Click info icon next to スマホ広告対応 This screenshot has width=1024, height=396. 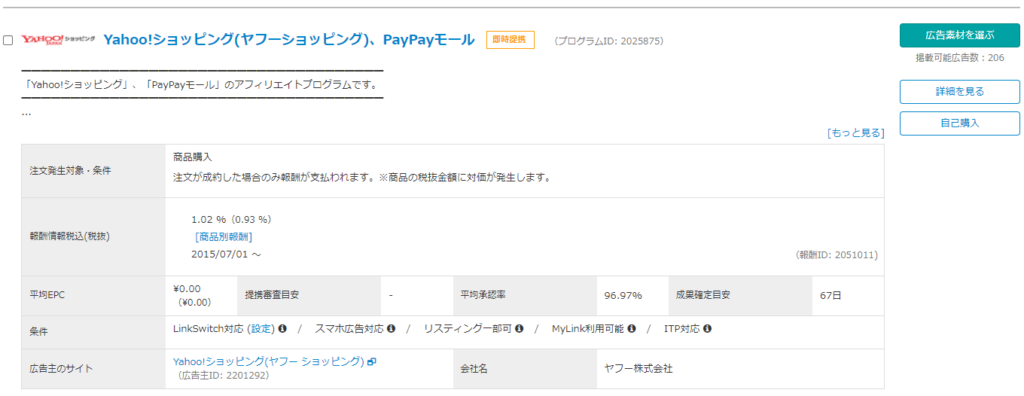point(391,328)
